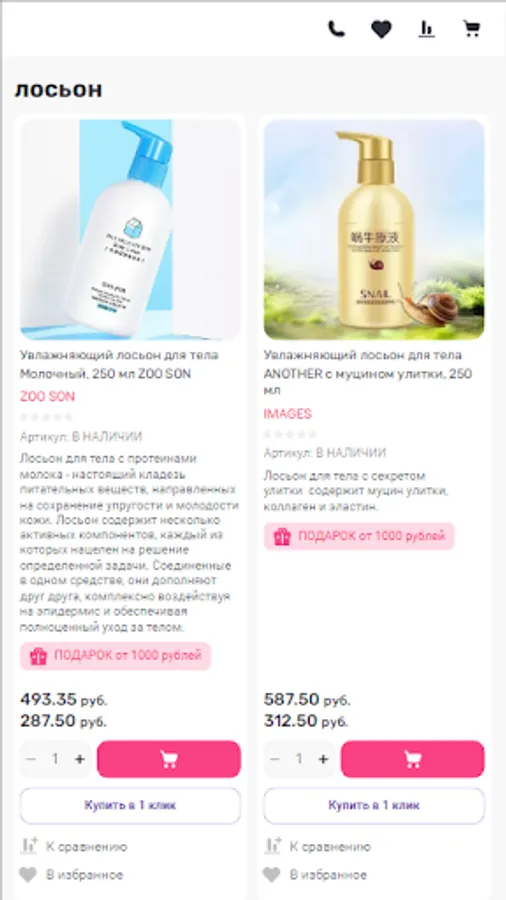This screenshot has width=506, height=900.
Task: Click the quantity field of ZOO SON lotion
Action: click(56, 759)
